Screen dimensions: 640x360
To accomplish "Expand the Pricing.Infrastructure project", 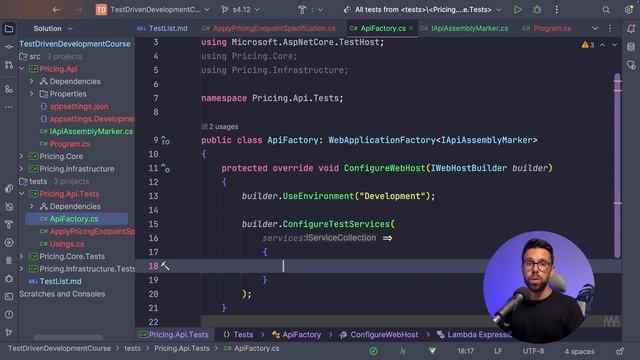I will (x=22, y=169).
